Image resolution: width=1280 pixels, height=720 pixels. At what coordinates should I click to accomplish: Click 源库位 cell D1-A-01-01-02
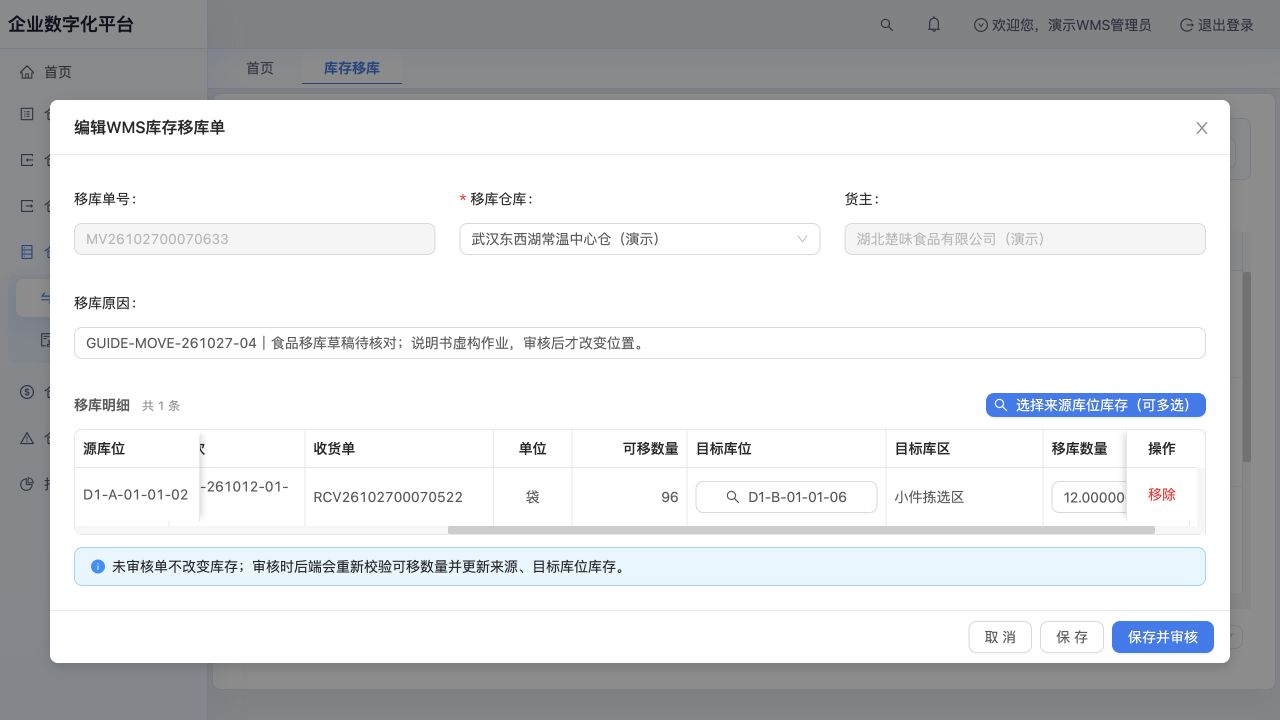coord(136,495)
